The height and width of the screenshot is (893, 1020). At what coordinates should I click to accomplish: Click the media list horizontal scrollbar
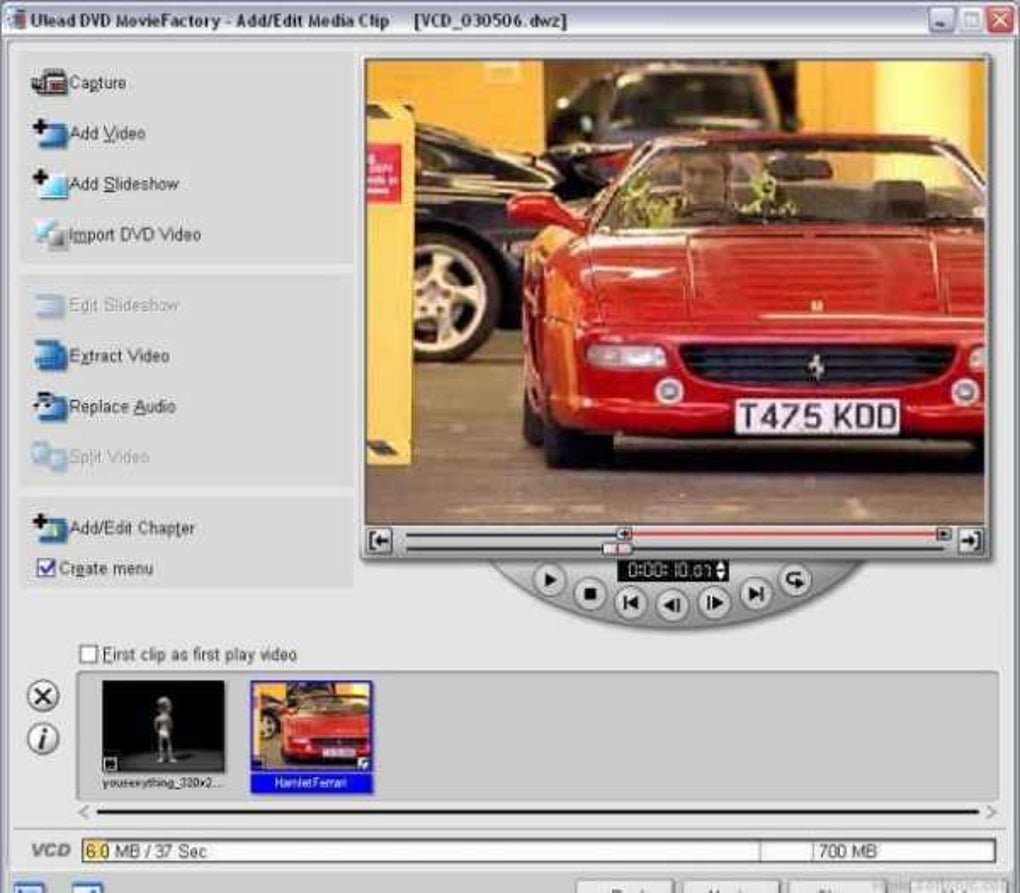(538, 812)
